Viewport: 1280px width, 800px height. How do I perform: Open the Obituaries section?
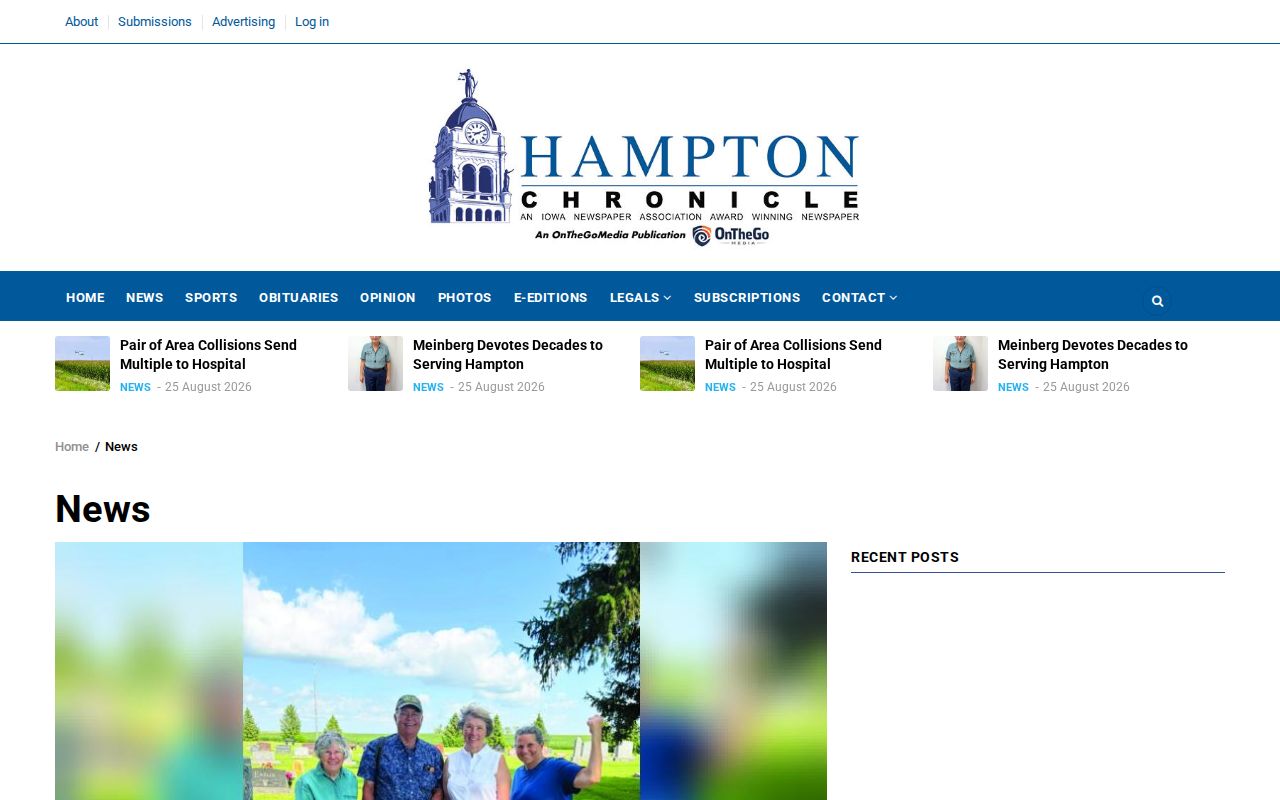click(298, 297)
